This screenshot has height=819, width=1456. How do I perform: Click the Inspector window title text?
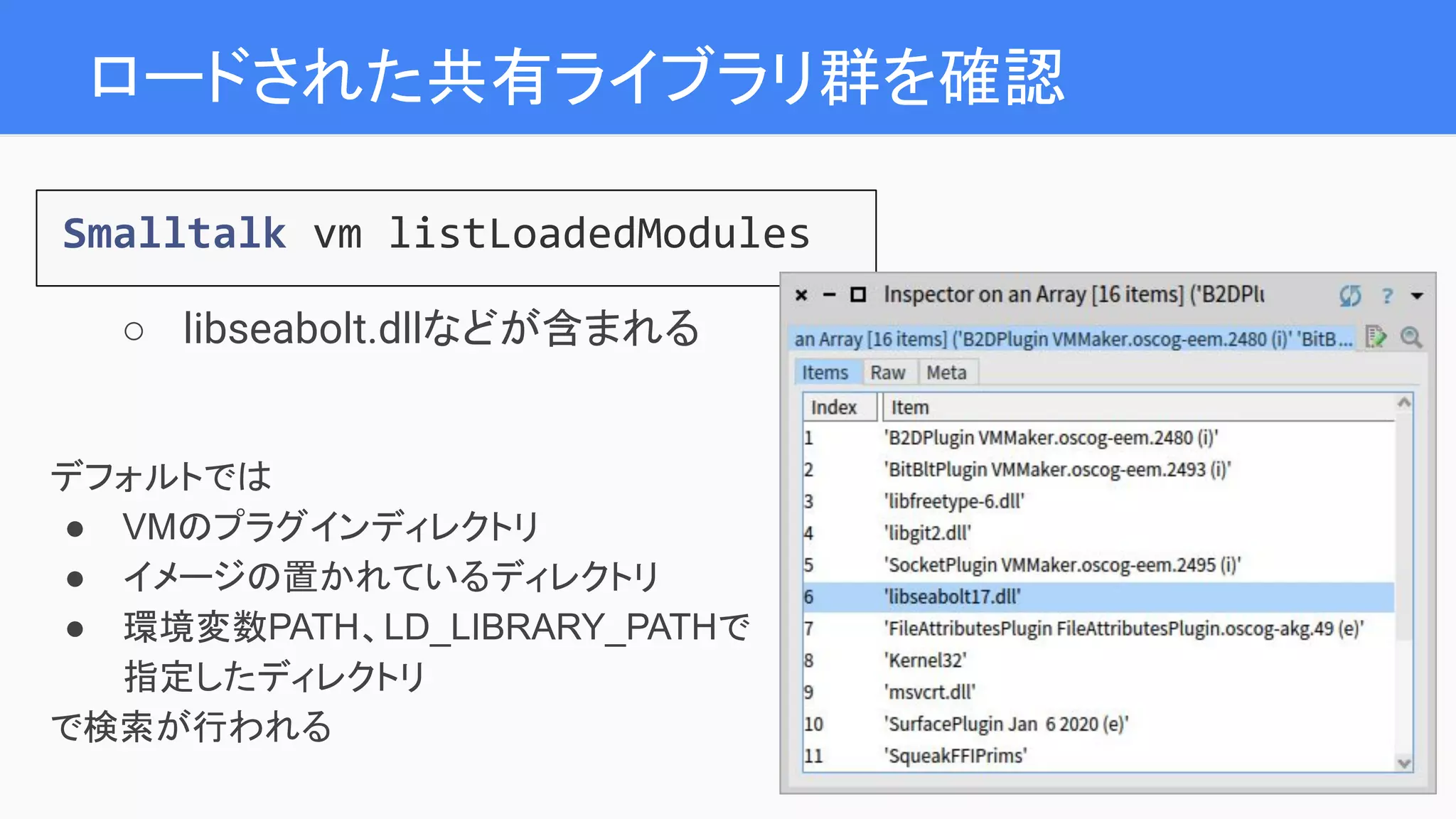pyautogui.click(x=1074, y=294)
